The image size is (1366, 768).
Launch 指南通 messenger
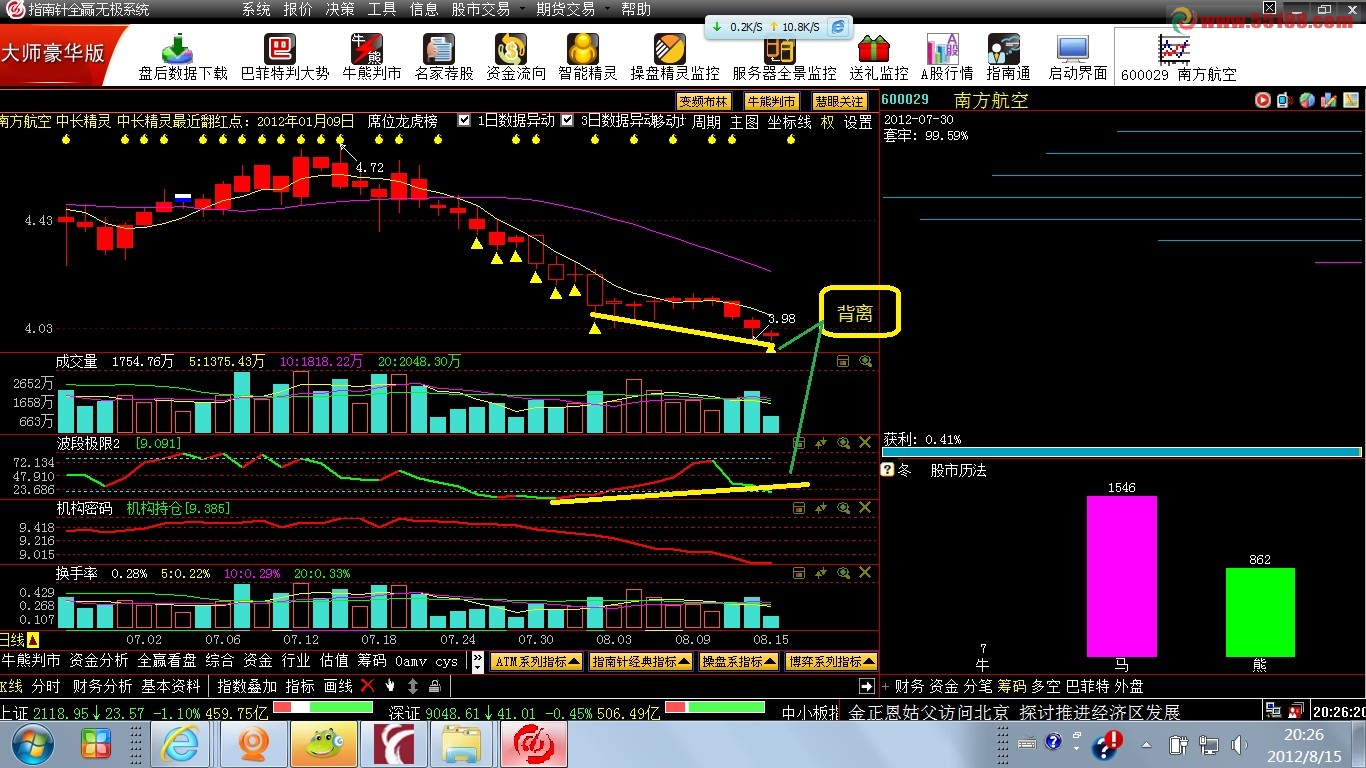click(1008, 57)
